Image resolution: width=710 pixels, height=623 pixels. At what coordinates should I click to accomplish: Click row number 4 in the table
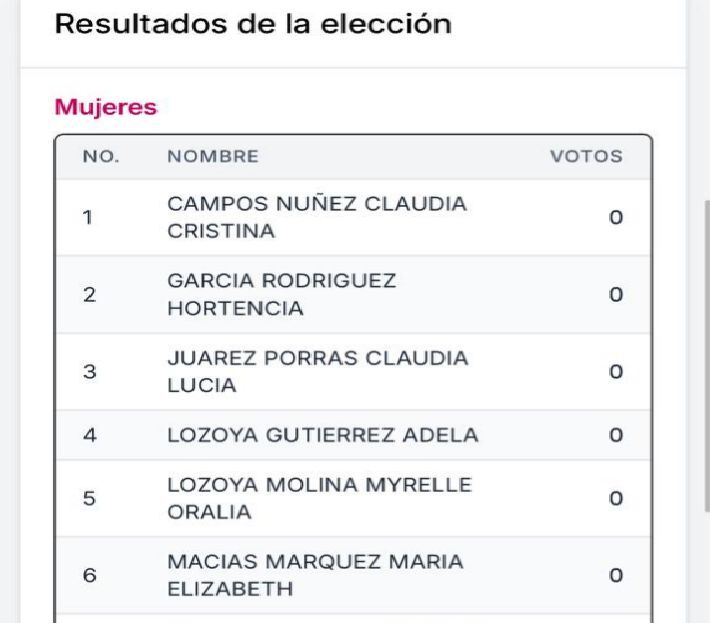[90, 435]
